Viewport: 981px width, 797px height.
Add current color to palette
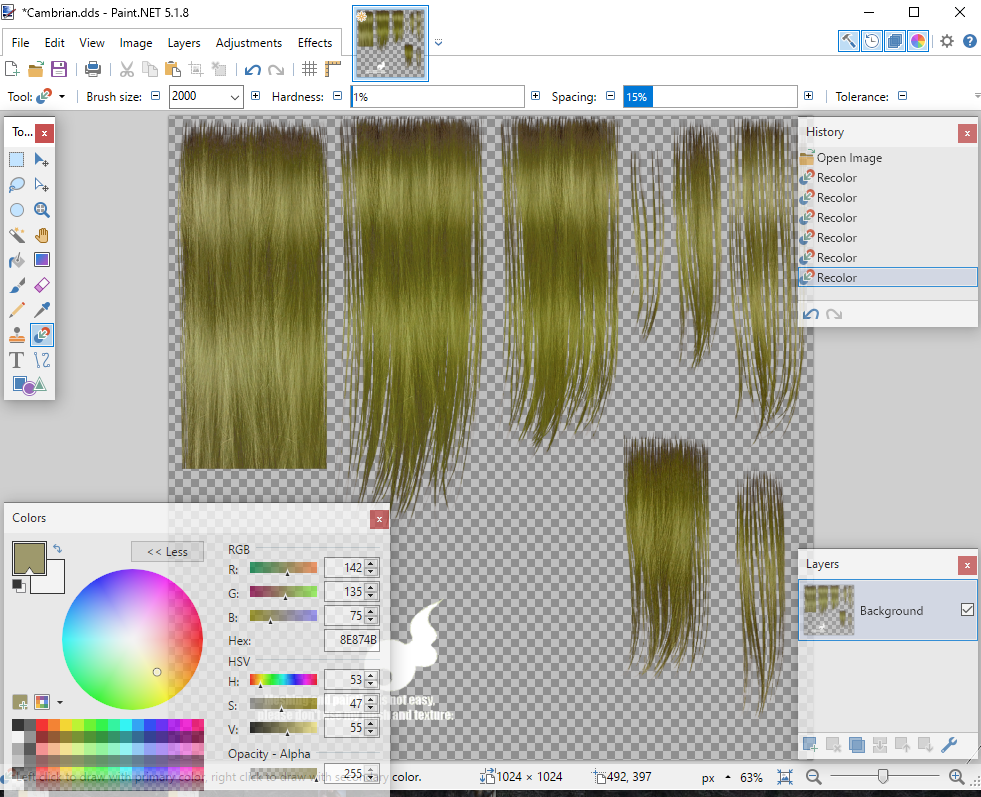(20, 702)
